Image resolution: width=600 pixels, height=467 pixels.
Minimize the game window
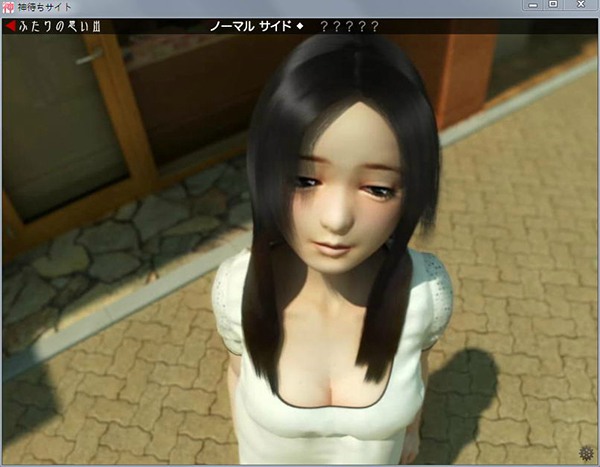[533, 5]
